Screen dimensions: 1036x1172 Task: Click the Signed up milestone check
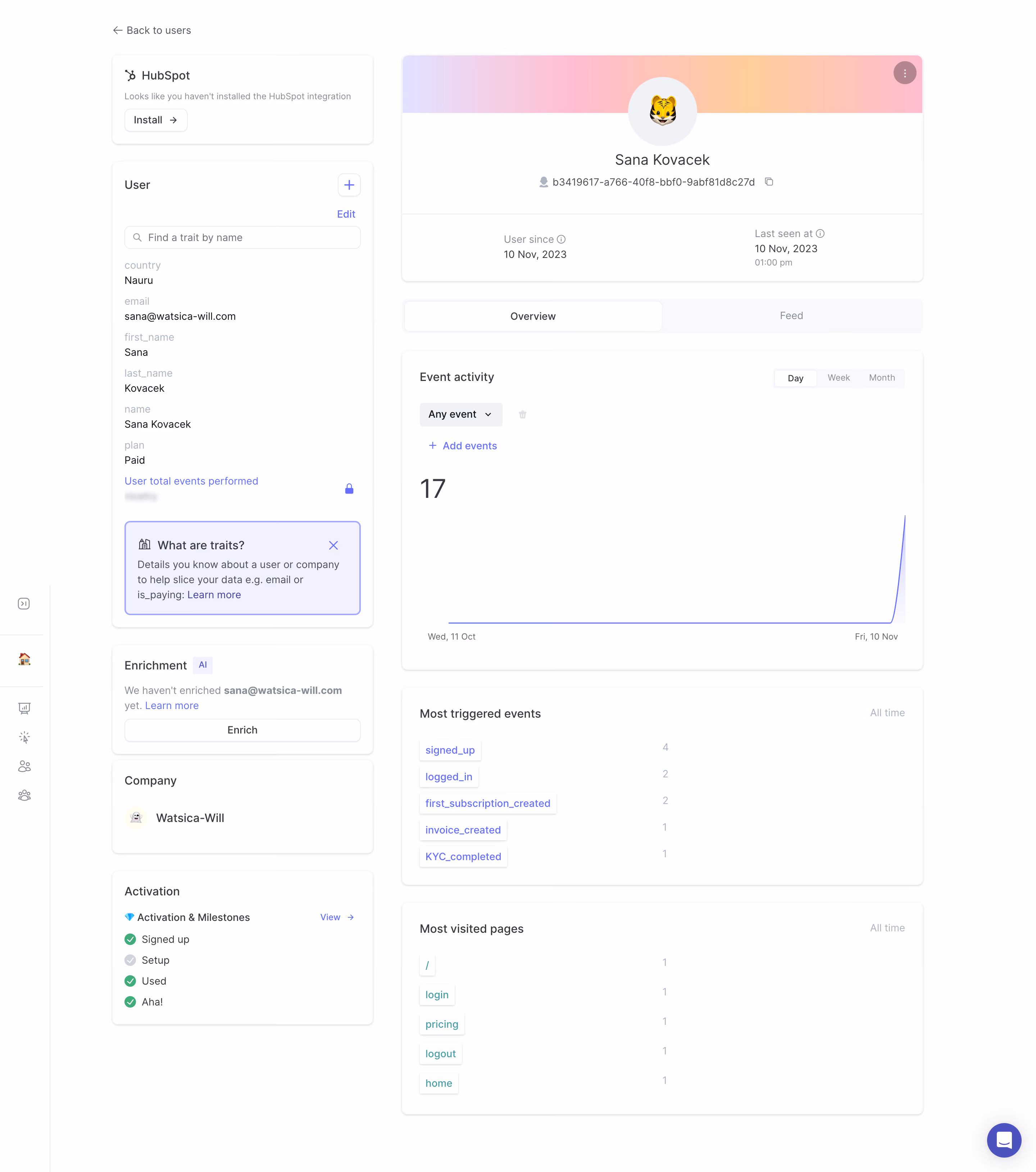(x=130, y=939)
